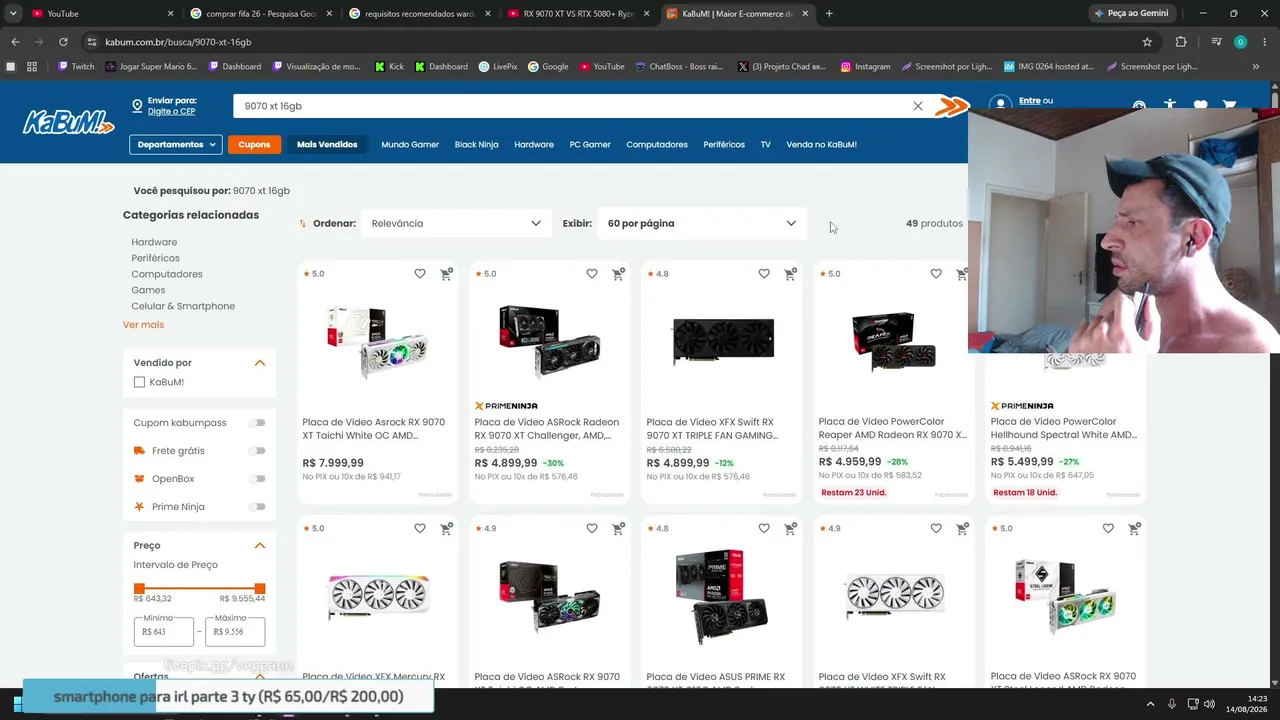The width and height of the screenshot is (1280, 720).
Task: Open the Twitch bookmark
Action: point(76,67)
